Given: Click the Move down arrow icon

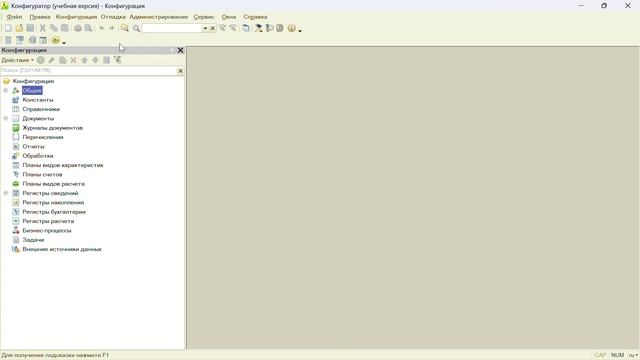Looking at the screenshot, I should click(x=95, y=60).
